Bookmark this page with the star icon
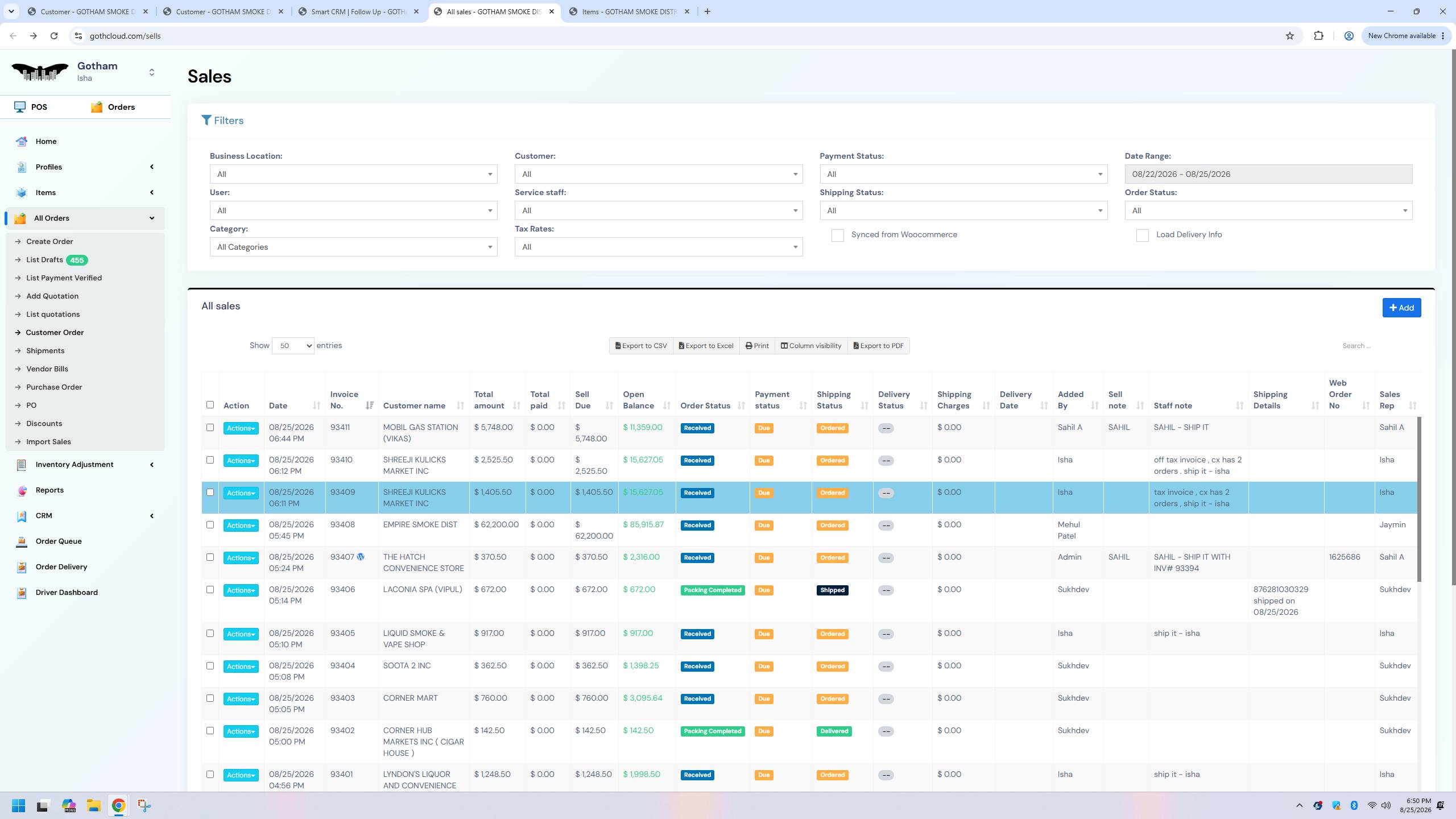The height and width of the screenshot is (819, 1456). click(x=1290, y=36)
